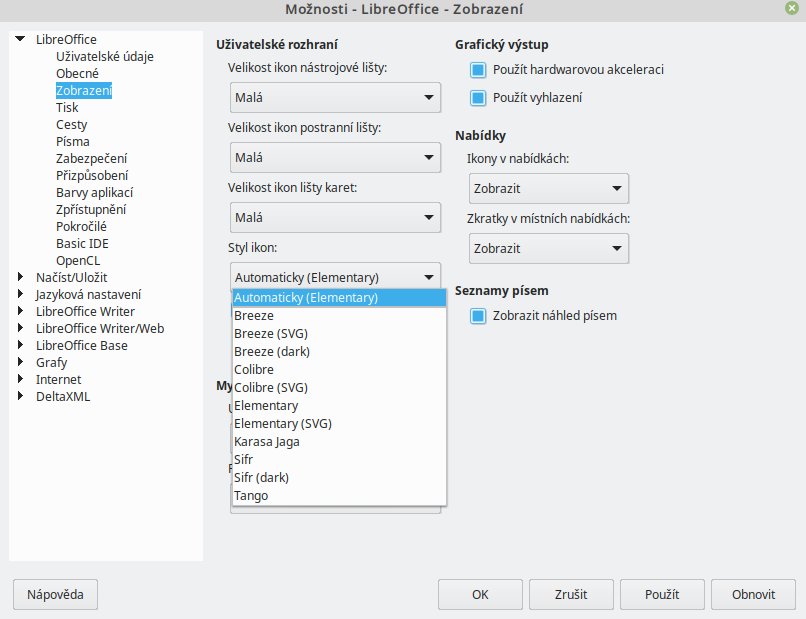806x619 pixels.
Task: Choose 'Colibre (SVG)' icon style
Action: tap(339, 388)
